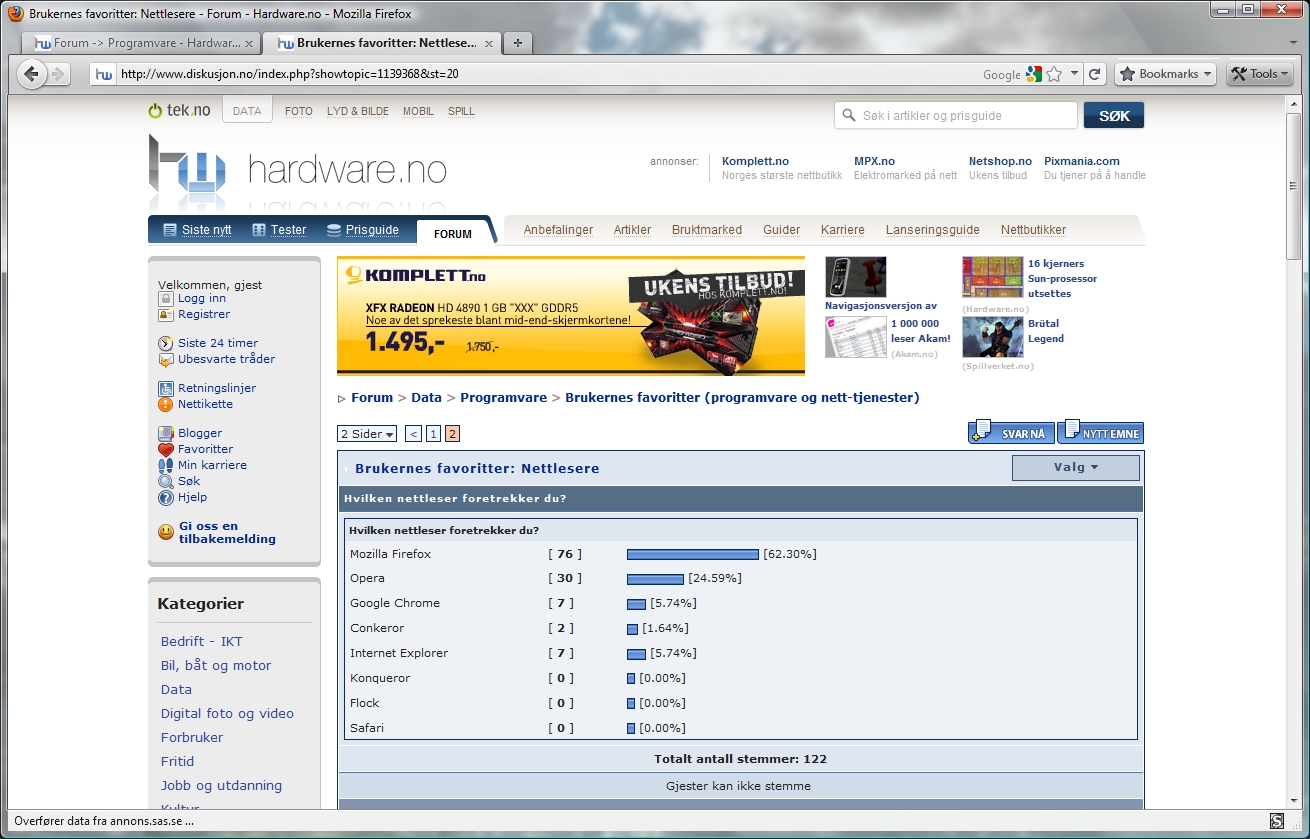Open the Lanseringsguide menu item
1310x839 pixels.
tap(933, 230)
